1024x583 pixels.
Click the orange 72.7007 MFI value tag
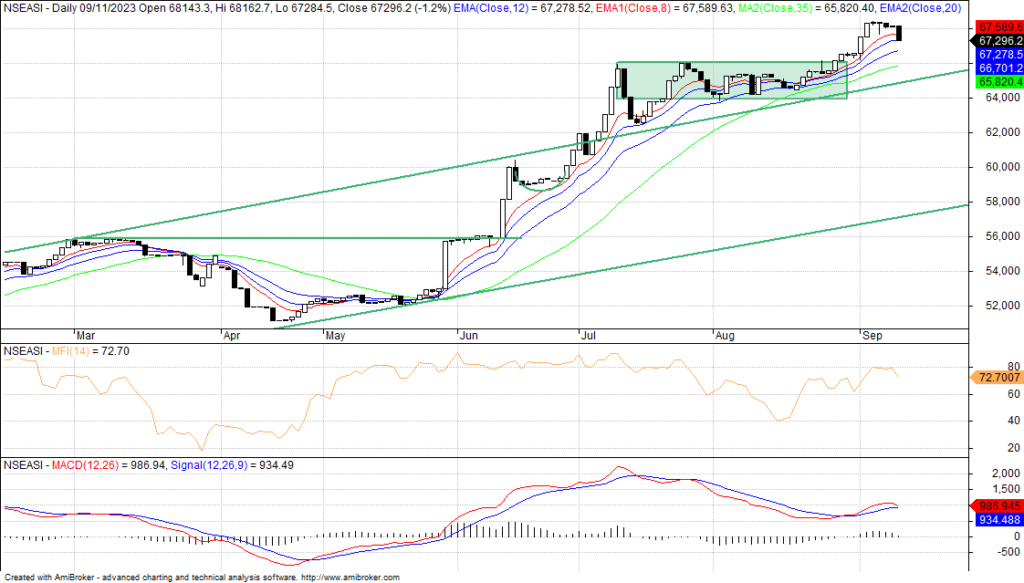pos(996,378)
